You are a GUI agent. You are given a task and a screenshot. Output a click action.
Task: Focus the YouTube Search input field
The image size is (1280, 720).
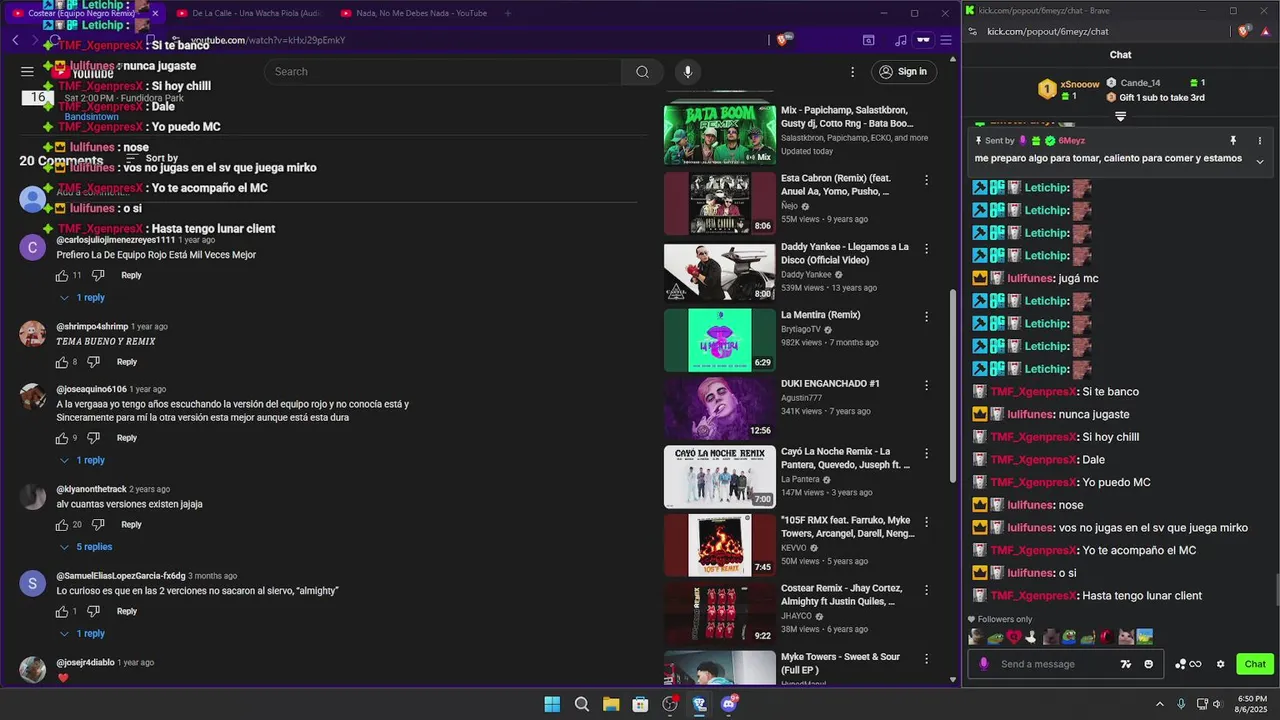(x=443, y=72)
